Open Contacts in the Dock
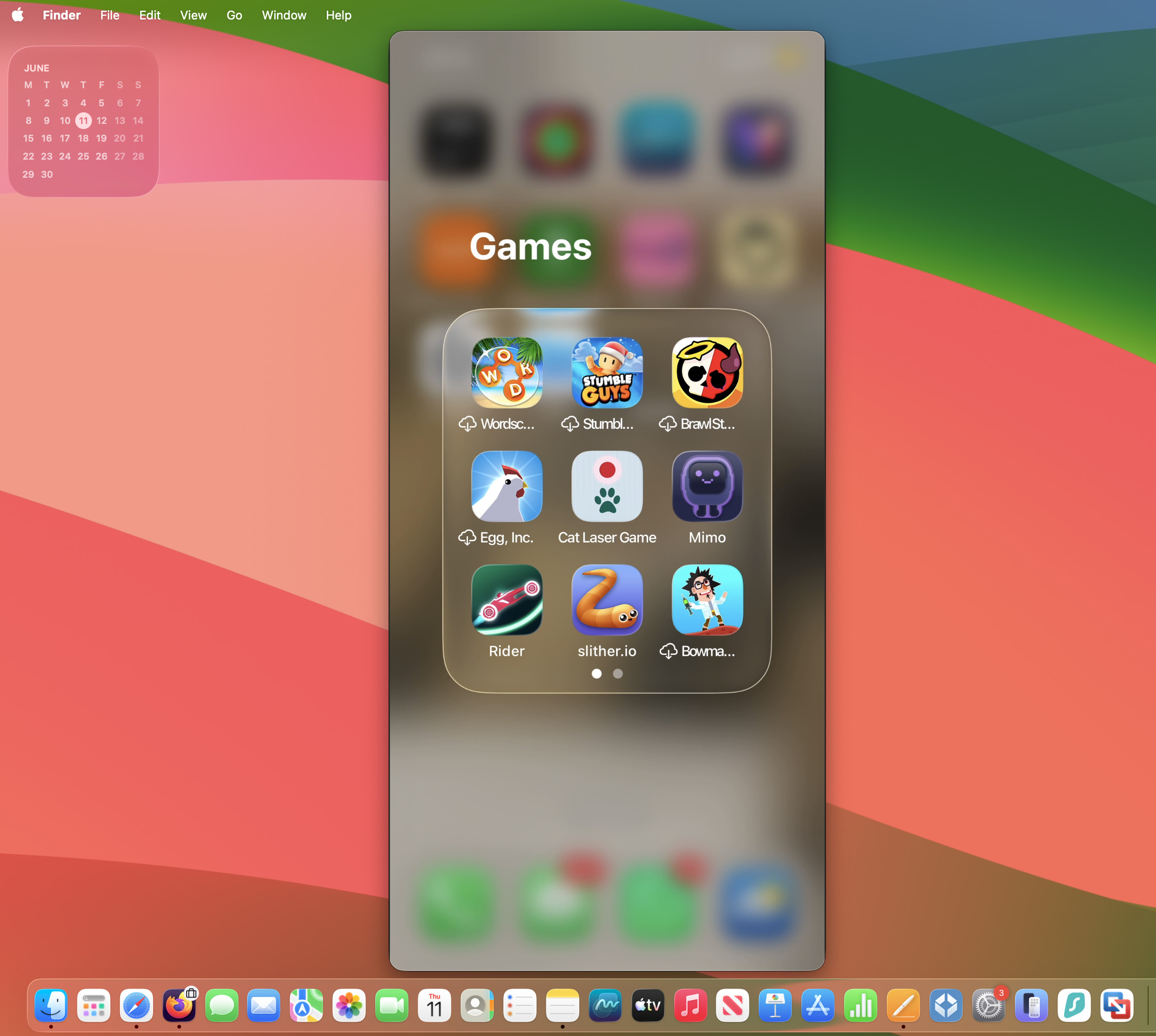 click(477, 1005)
